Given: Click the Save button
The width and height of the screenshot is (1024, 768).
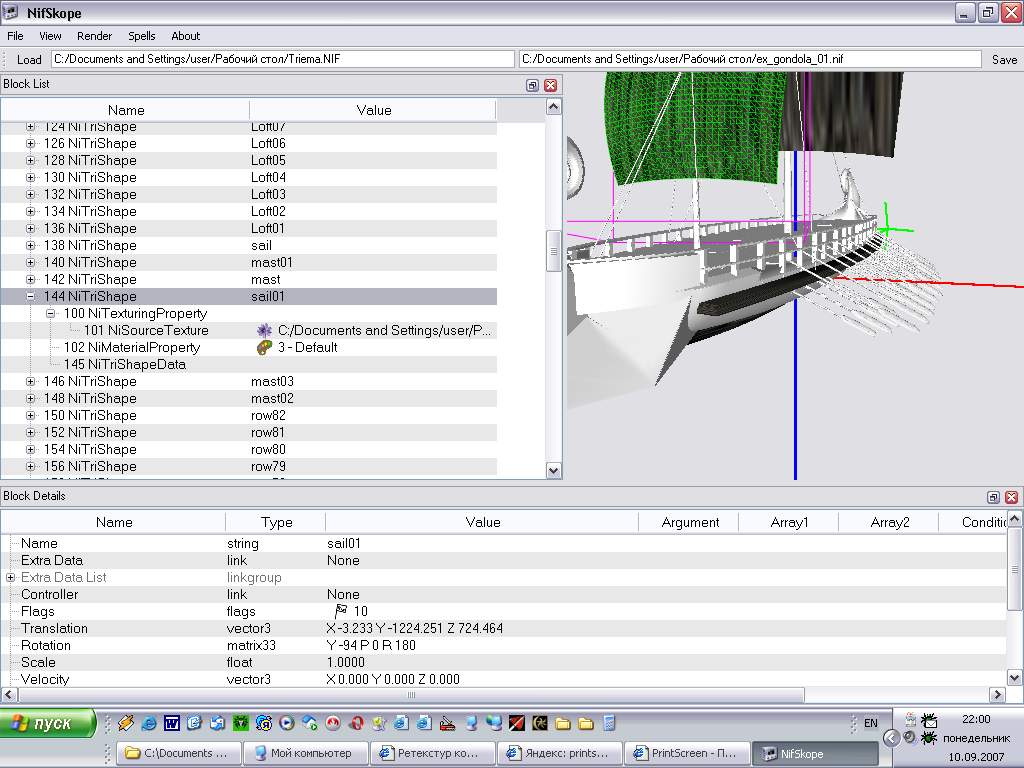Looking at the screenshot, I should [x=1004, y=59].
